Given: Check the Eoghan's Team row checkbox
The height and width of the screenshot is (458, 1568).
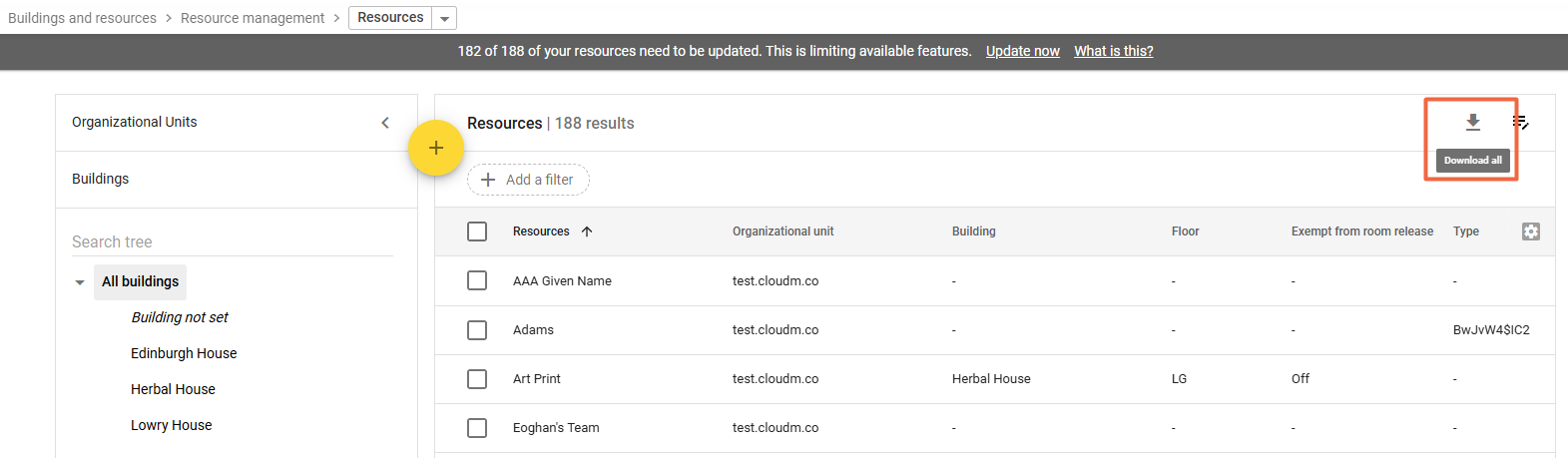Looking at the screenshot, I should (x=477, y=427).
